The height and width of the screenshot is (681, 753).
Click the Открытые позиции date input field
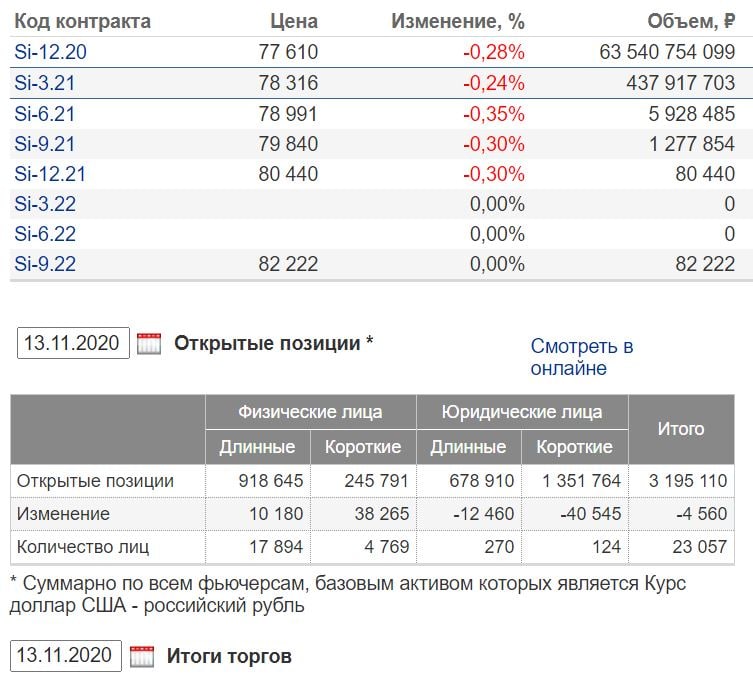pos(73,343)
